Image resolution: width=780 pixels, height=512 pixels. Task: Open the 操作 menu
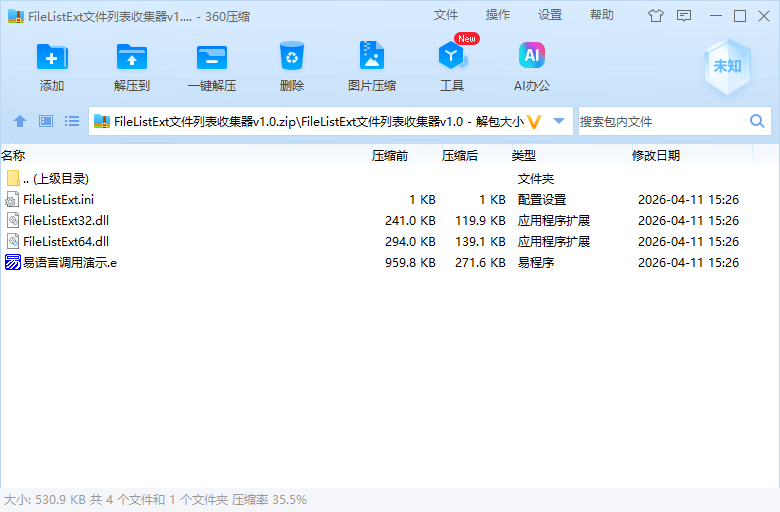497,15
